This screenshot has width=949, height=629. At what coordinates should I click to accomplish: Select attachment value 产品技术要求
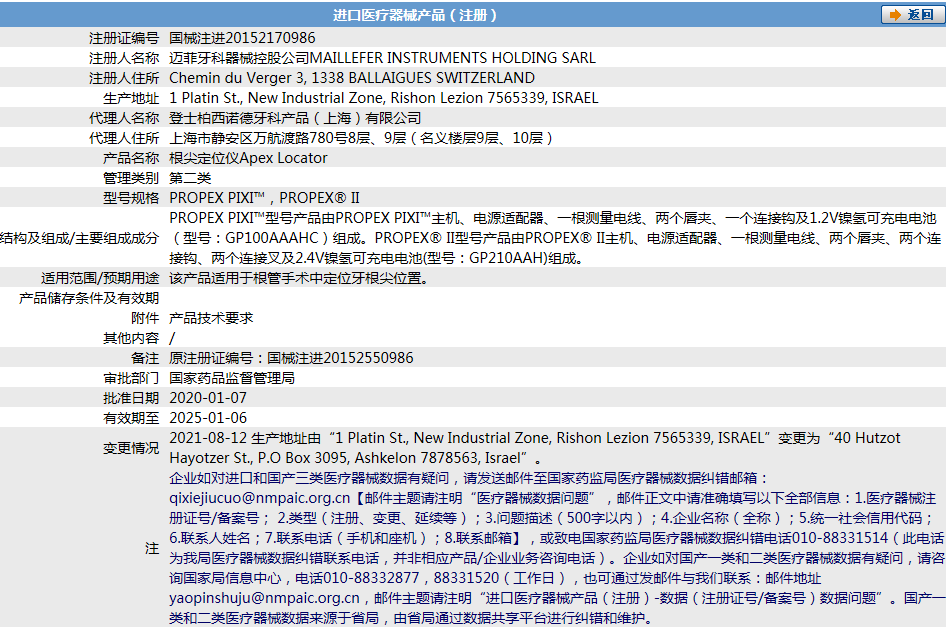click(x=211, y=318)
